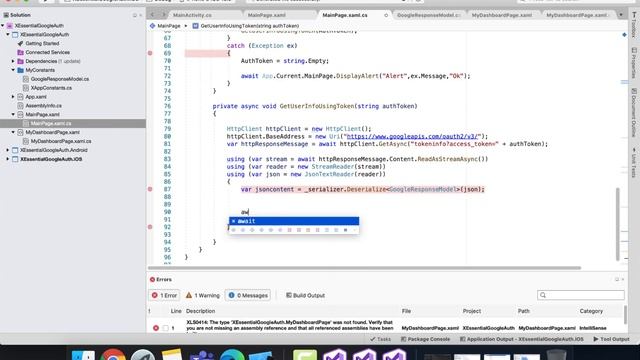This screenshot has height=360, width=640.
Task: Open the MainPage class breadcrumb dropdown
Action: 165,26
